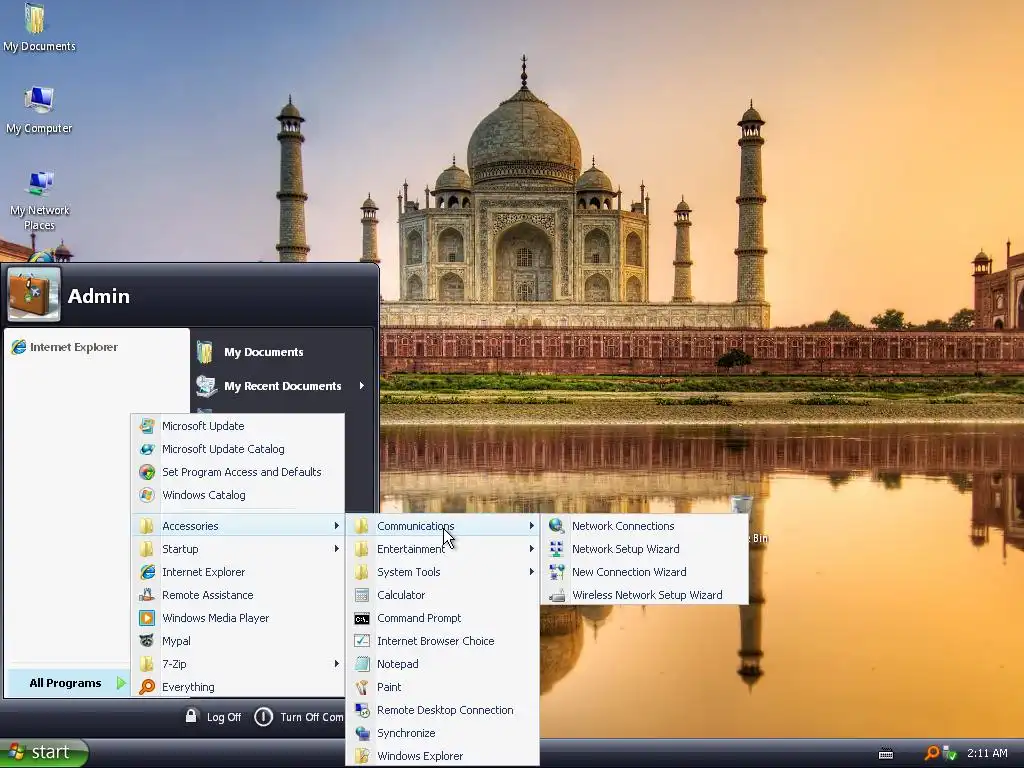The height and width of the screenshot is (768, 1024).
Task: Click the network status tray icon
Action: coord(950,753)
